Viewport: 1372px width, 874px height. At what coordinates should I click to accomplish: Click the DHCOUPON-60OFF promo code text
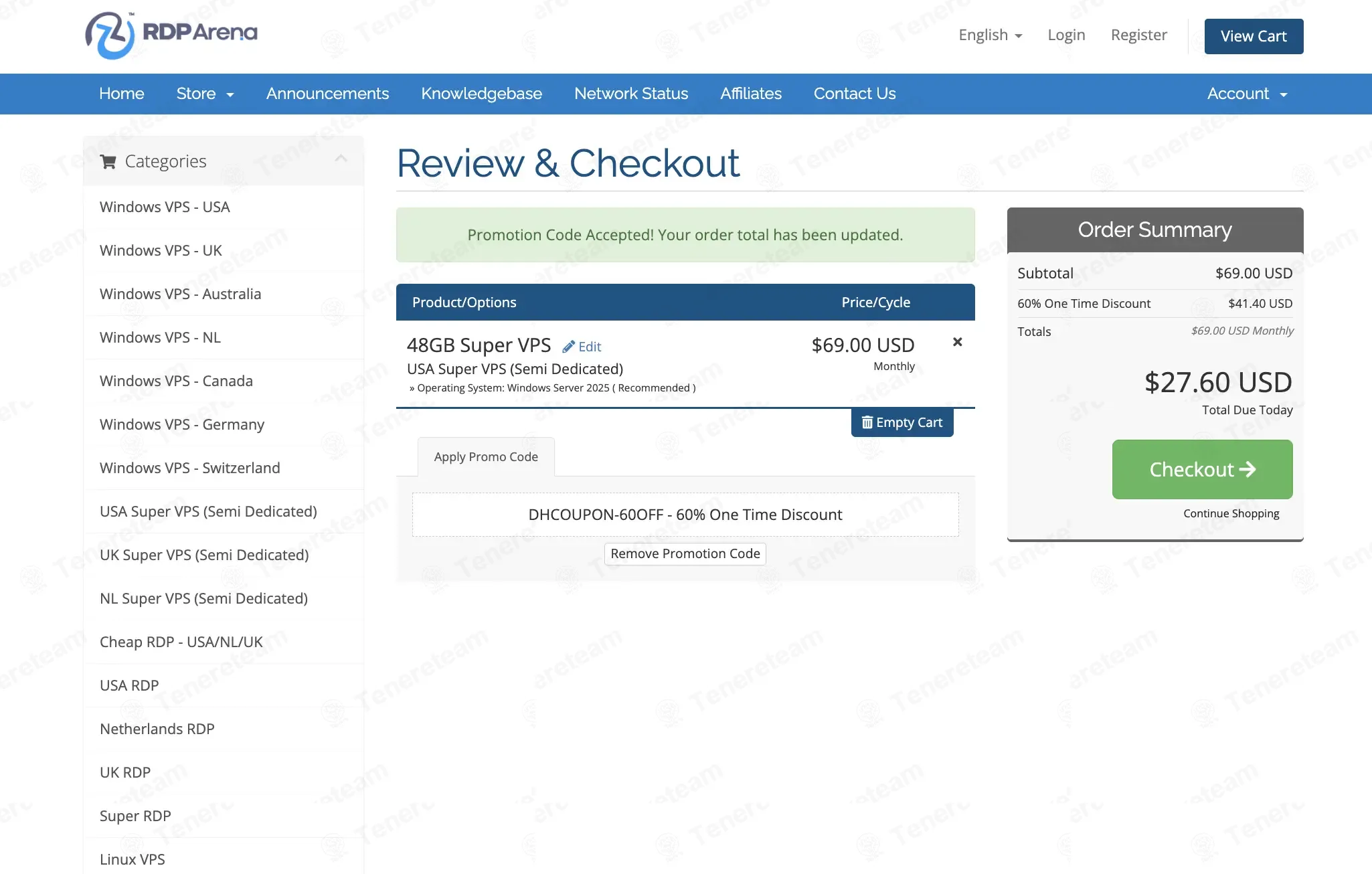click(x=685, y=515)
